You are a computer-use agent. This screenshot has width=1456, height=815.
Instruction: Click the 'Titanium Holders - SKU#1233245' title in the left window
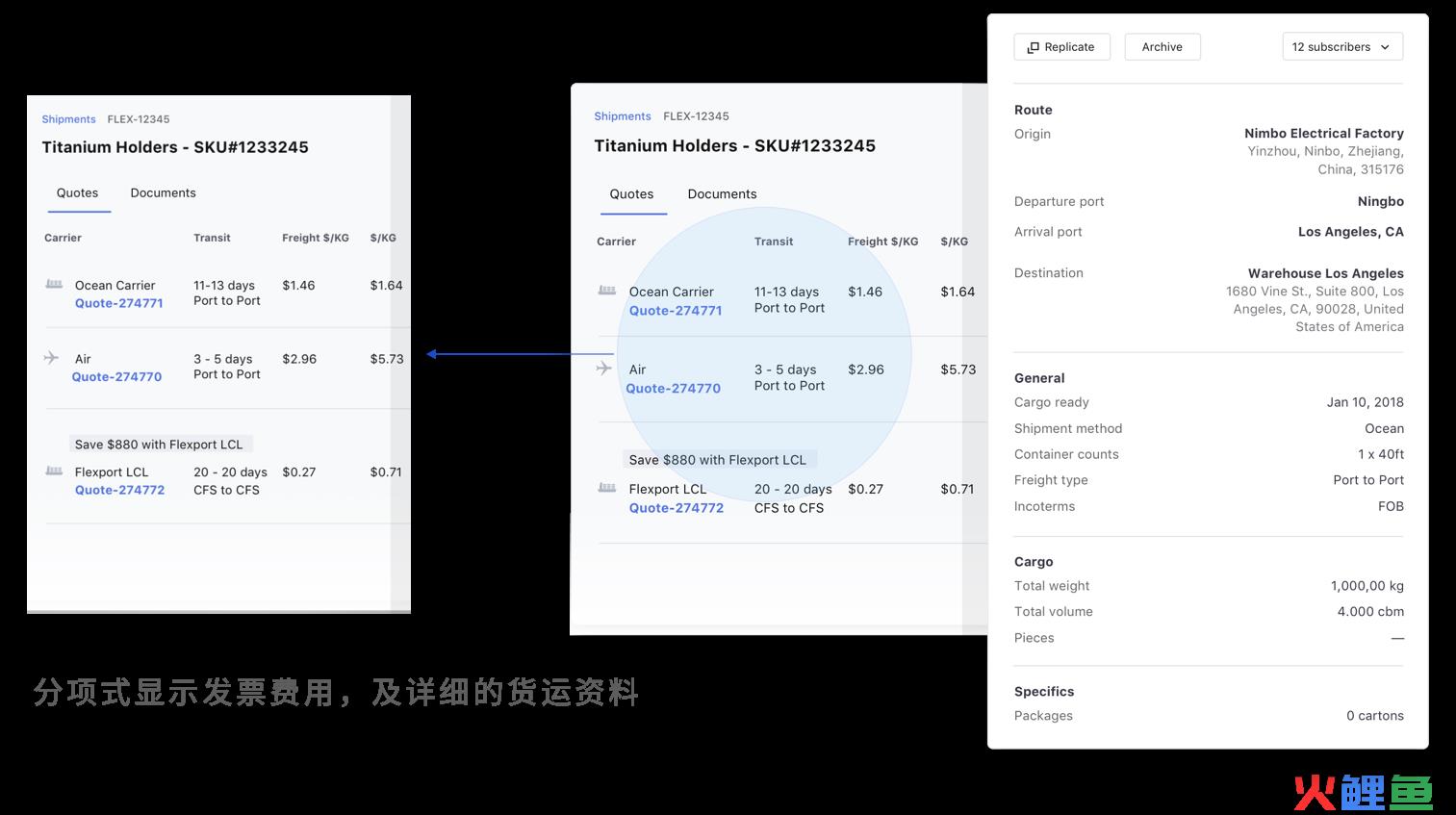pos(175,147)
